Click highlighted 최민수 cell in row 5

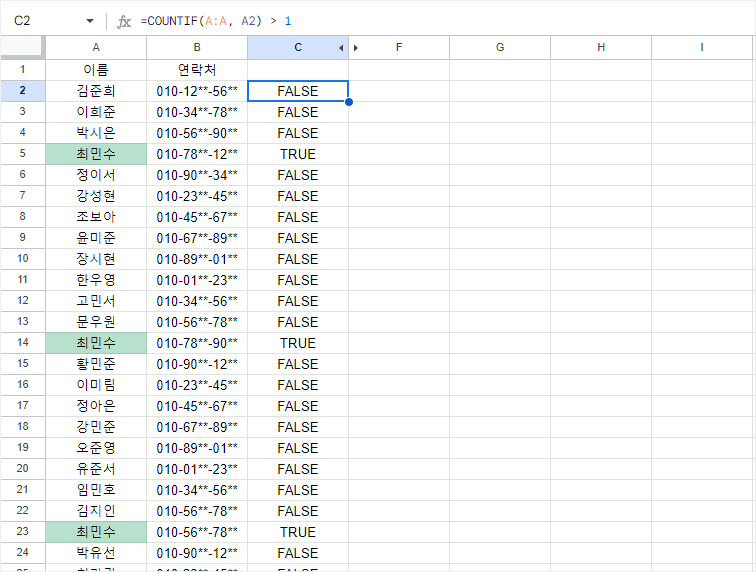point(96,154)
